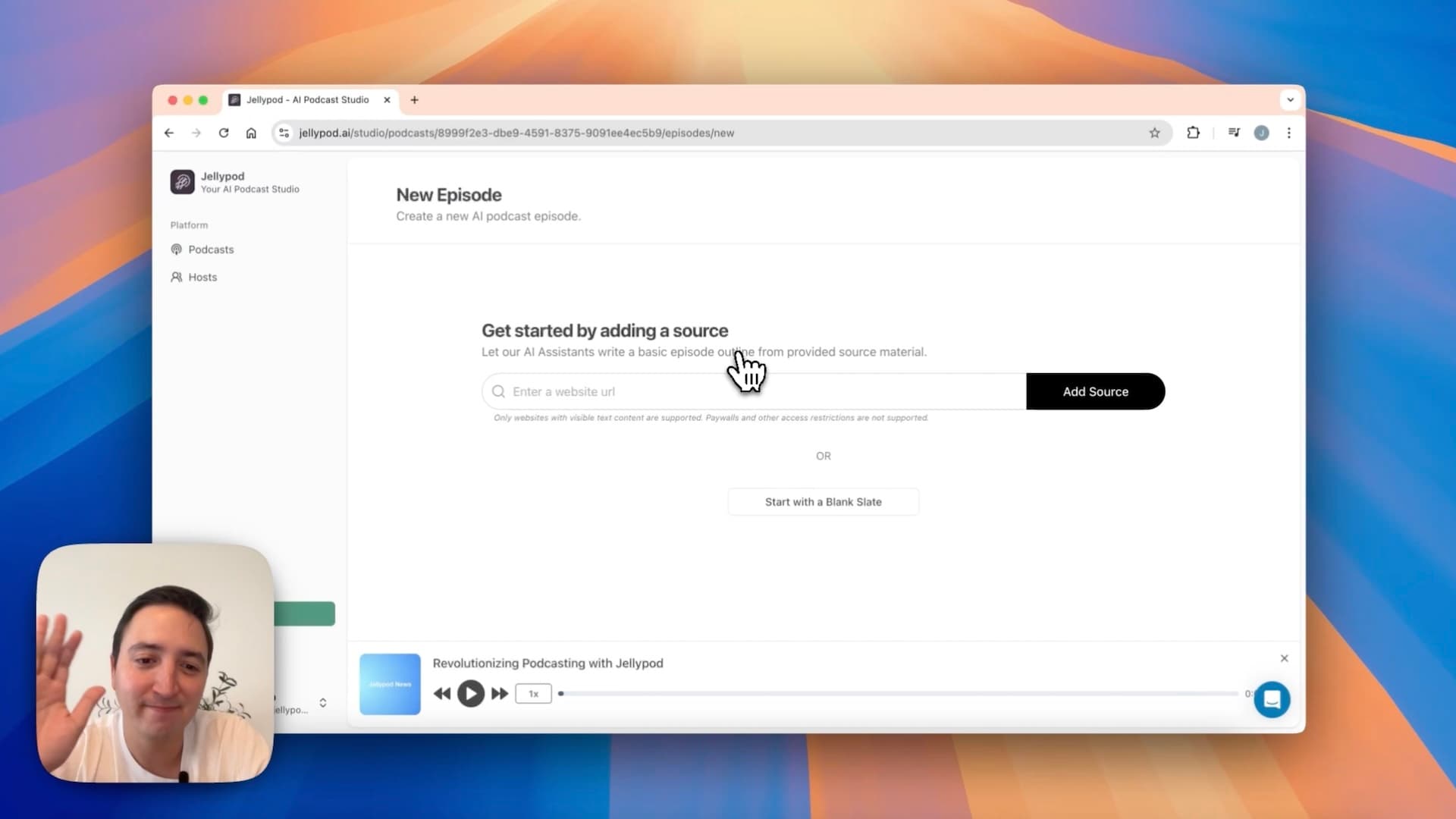Click the play button in podcast player
Image resolution: width=1456 pixels, height=819 pixels.
[470, 693]
